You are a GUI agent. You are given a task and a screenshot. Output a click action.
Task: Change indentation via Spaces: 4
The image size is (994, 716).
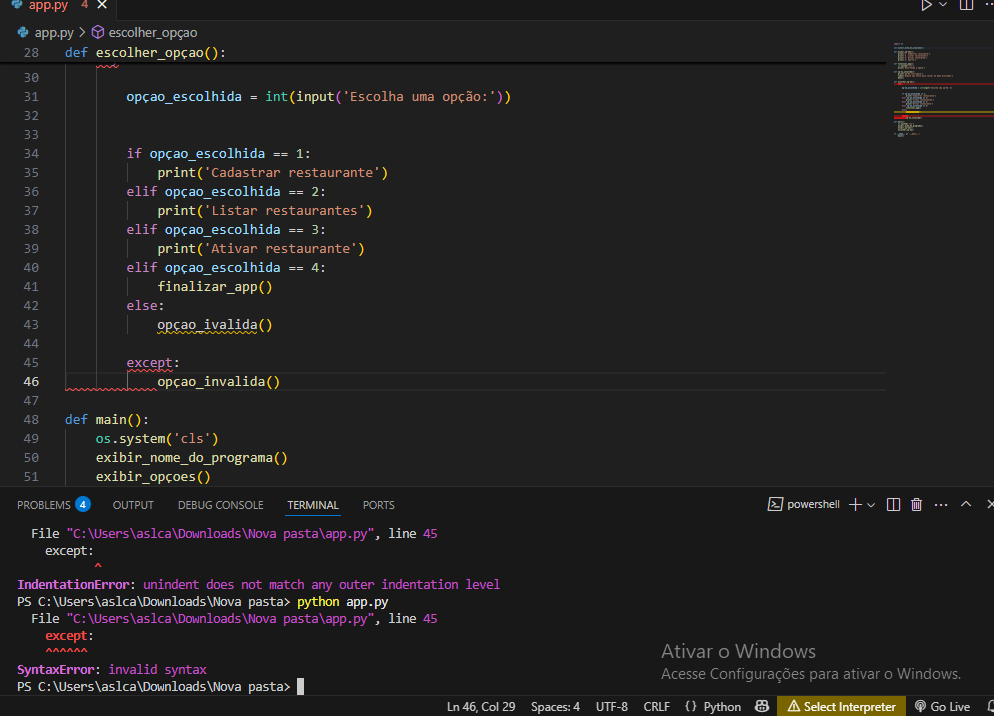555,706
